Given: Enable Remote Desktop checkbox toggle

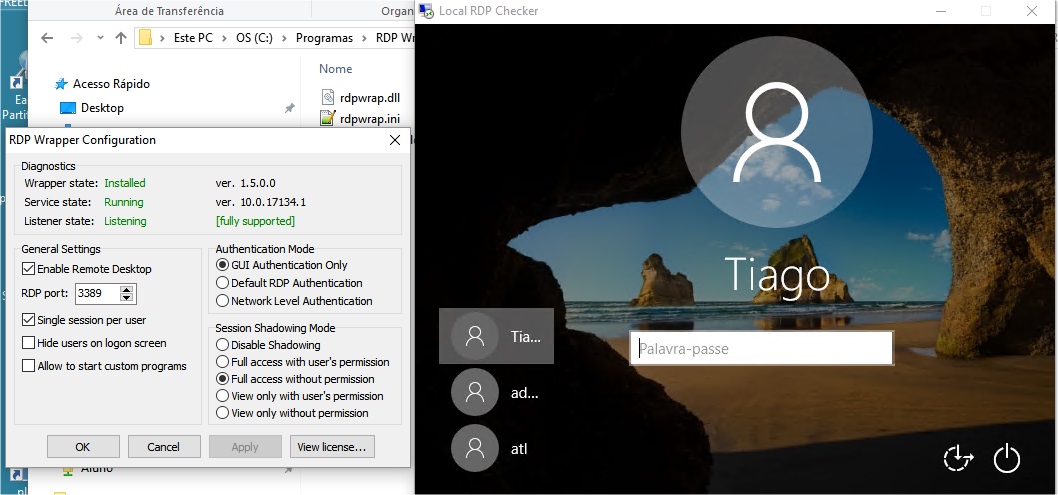Looking at the screenshot, I should (28, 269).
